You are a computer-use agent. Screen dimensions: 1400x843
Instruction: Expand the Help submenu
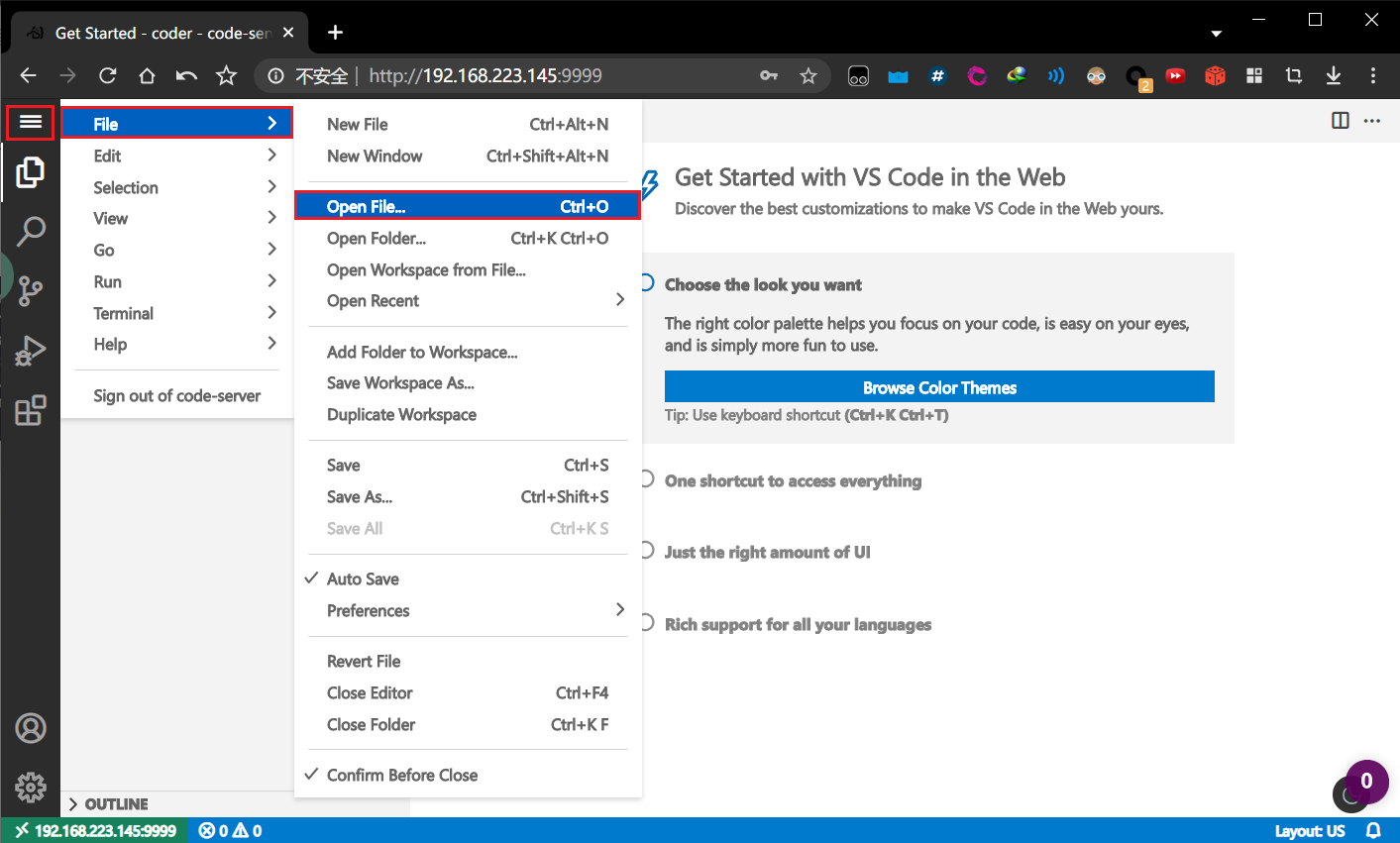(177, 344)
